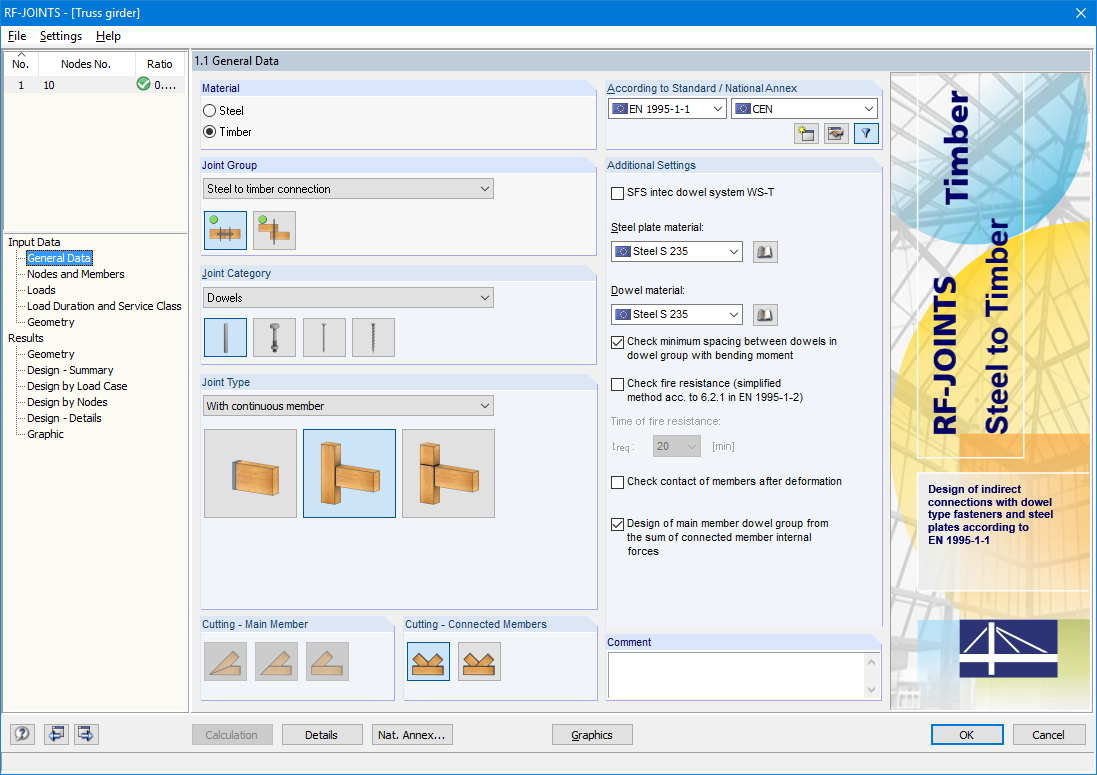Sort by the Nodes No. column header
The width and height of the screenshot is (1097, 775).
coord(86,64)
